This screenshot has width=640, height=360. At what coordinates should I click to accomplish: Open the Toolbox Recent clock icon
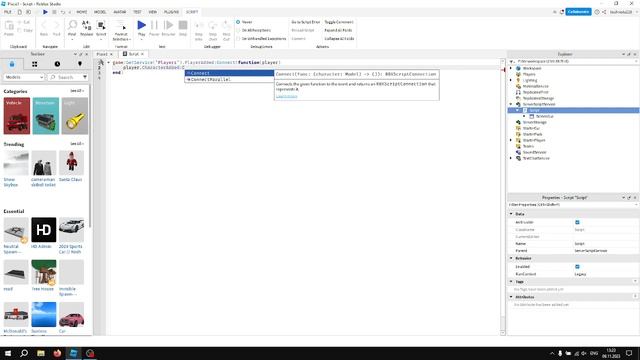click(57, 64)
